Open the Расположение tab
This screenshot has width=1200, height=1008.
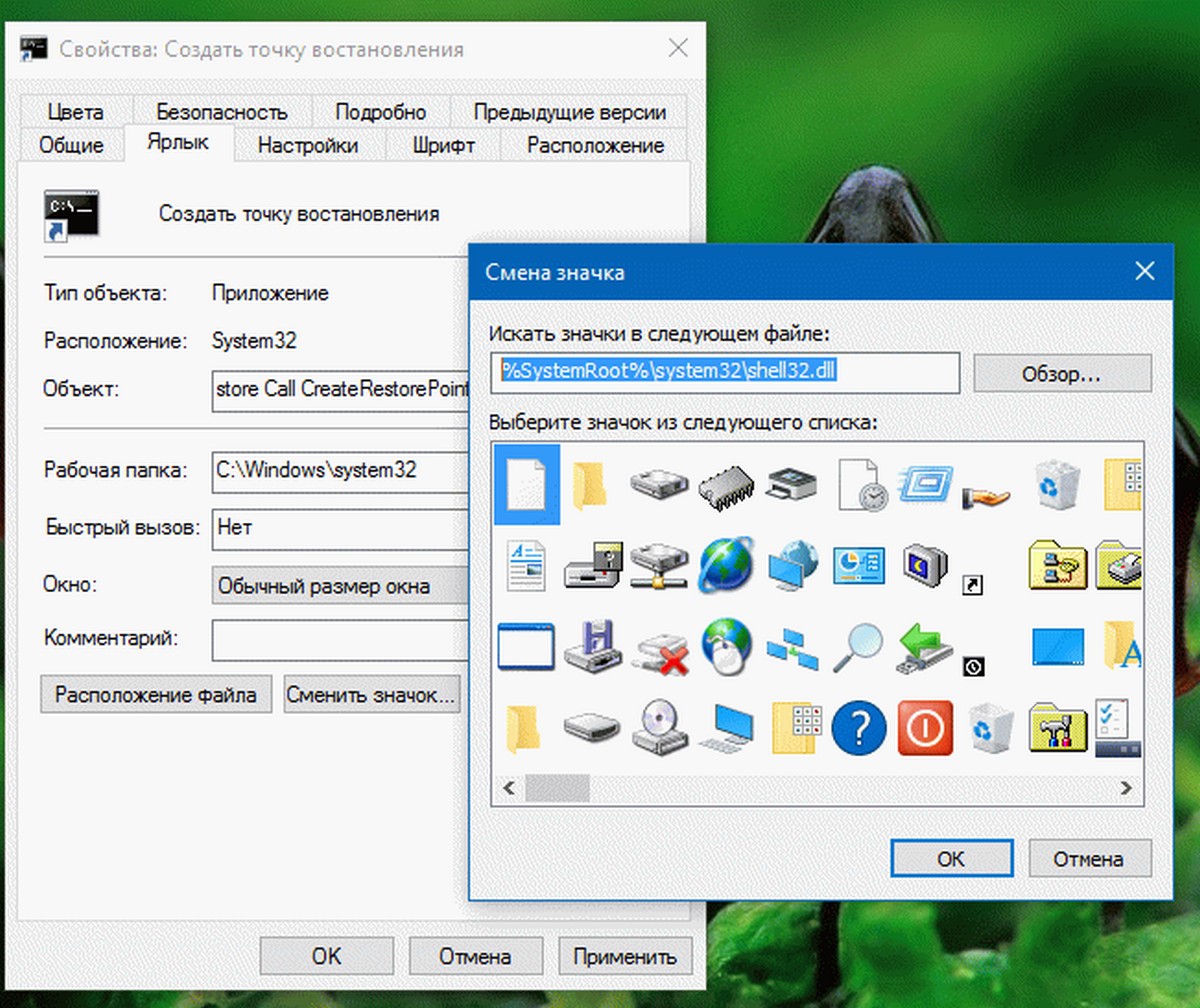[595, 145]
